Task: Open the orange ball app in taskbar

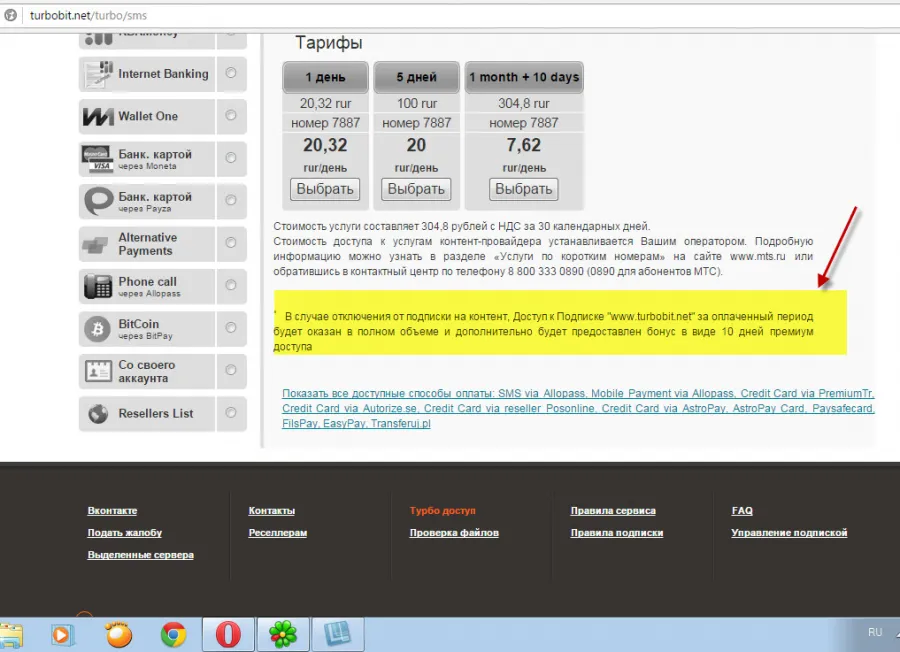Action: [118, 635]
